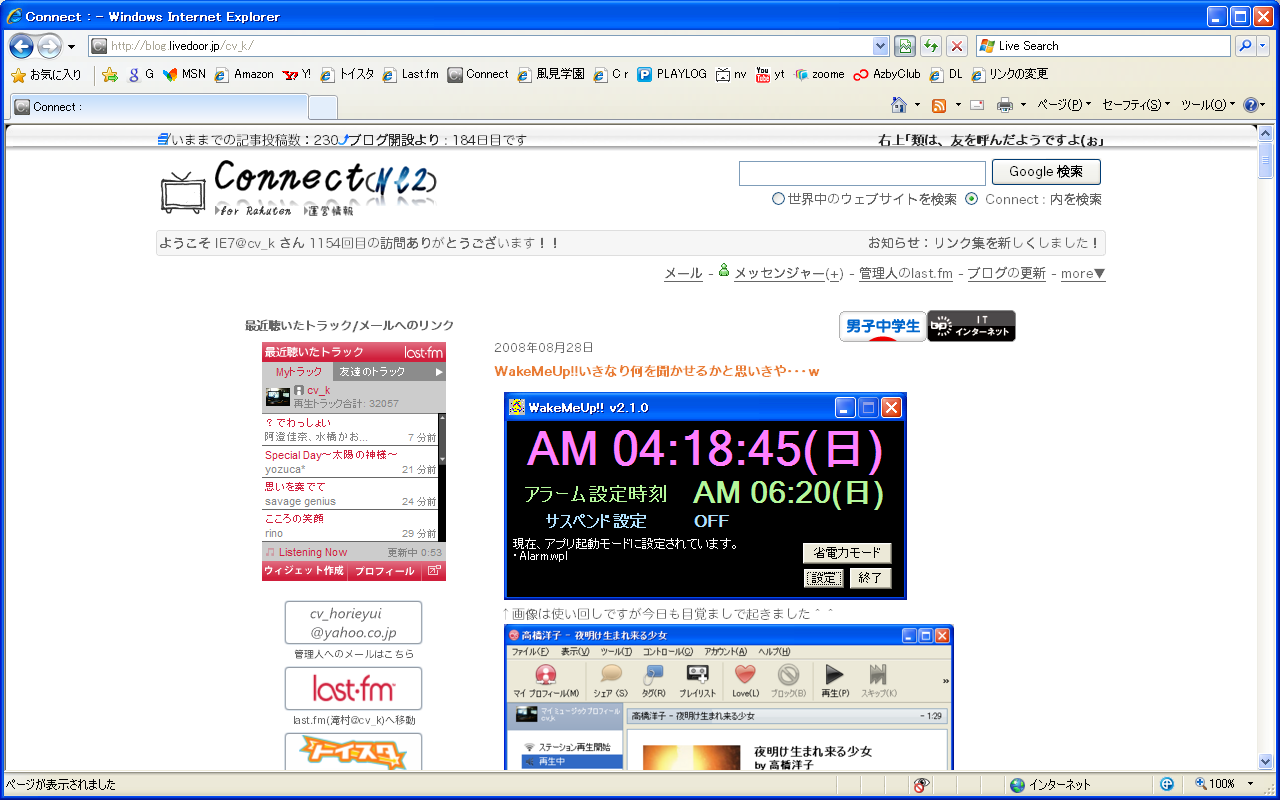Screen dimensions: 1280x800
Task: Click the RSS feeds icon in command bar
Action: tap(939, 105)
